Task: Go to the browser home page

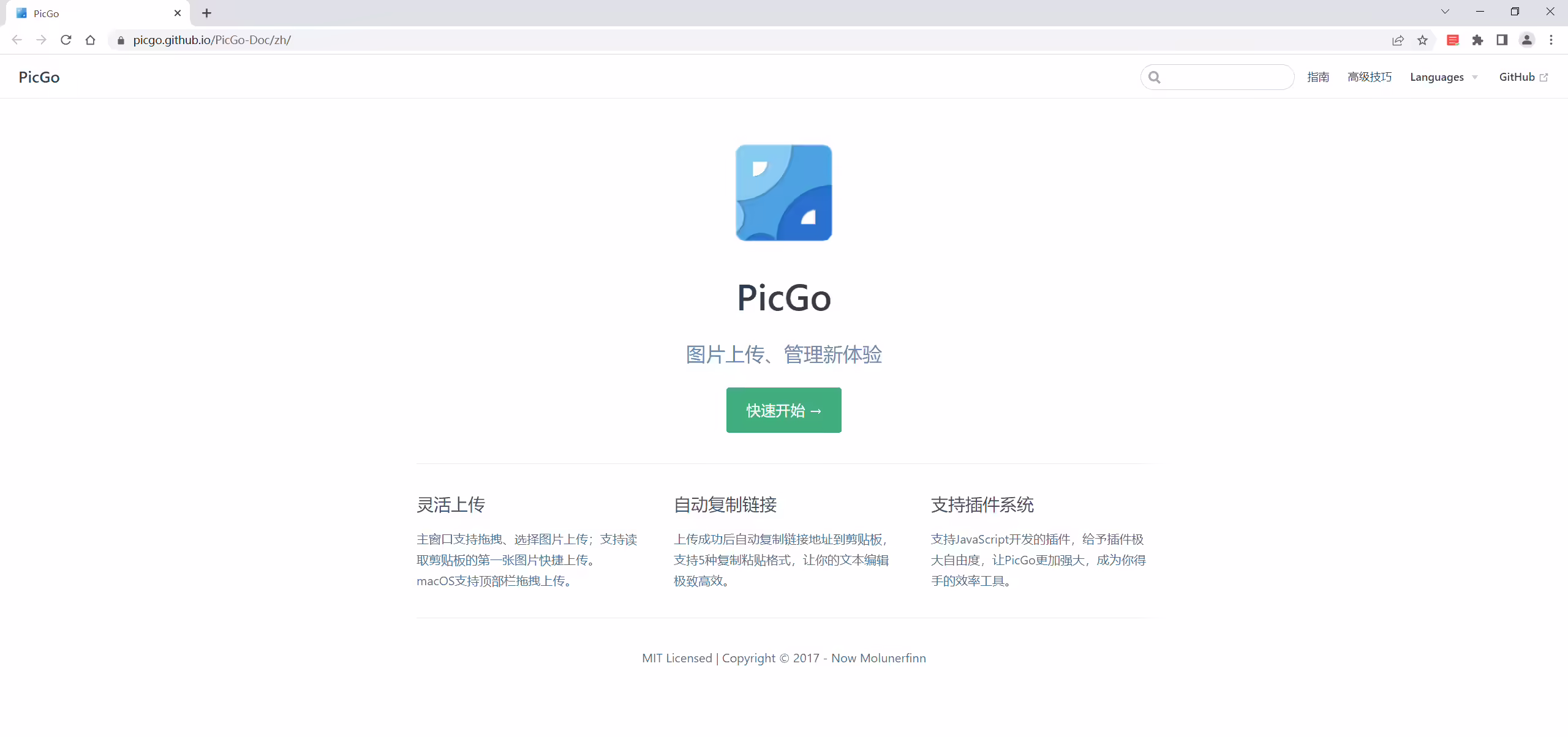Action: point(91,40)
